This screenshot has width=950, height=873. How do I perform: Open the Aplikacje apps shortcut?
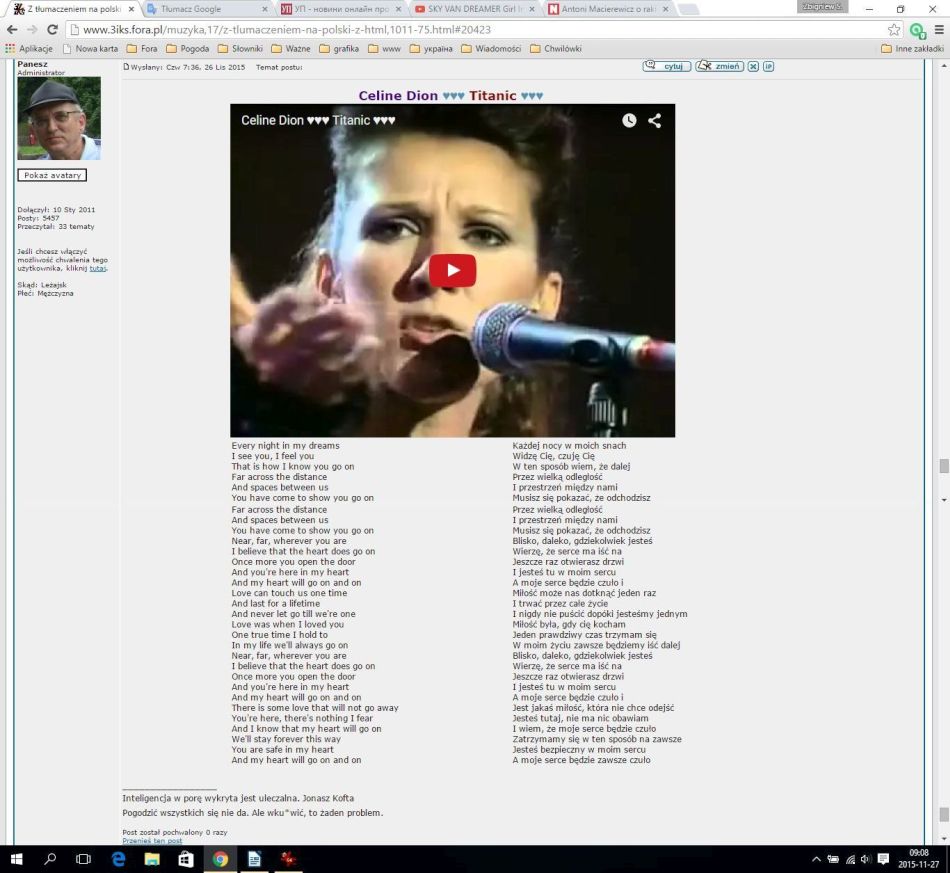pos(28,48)
